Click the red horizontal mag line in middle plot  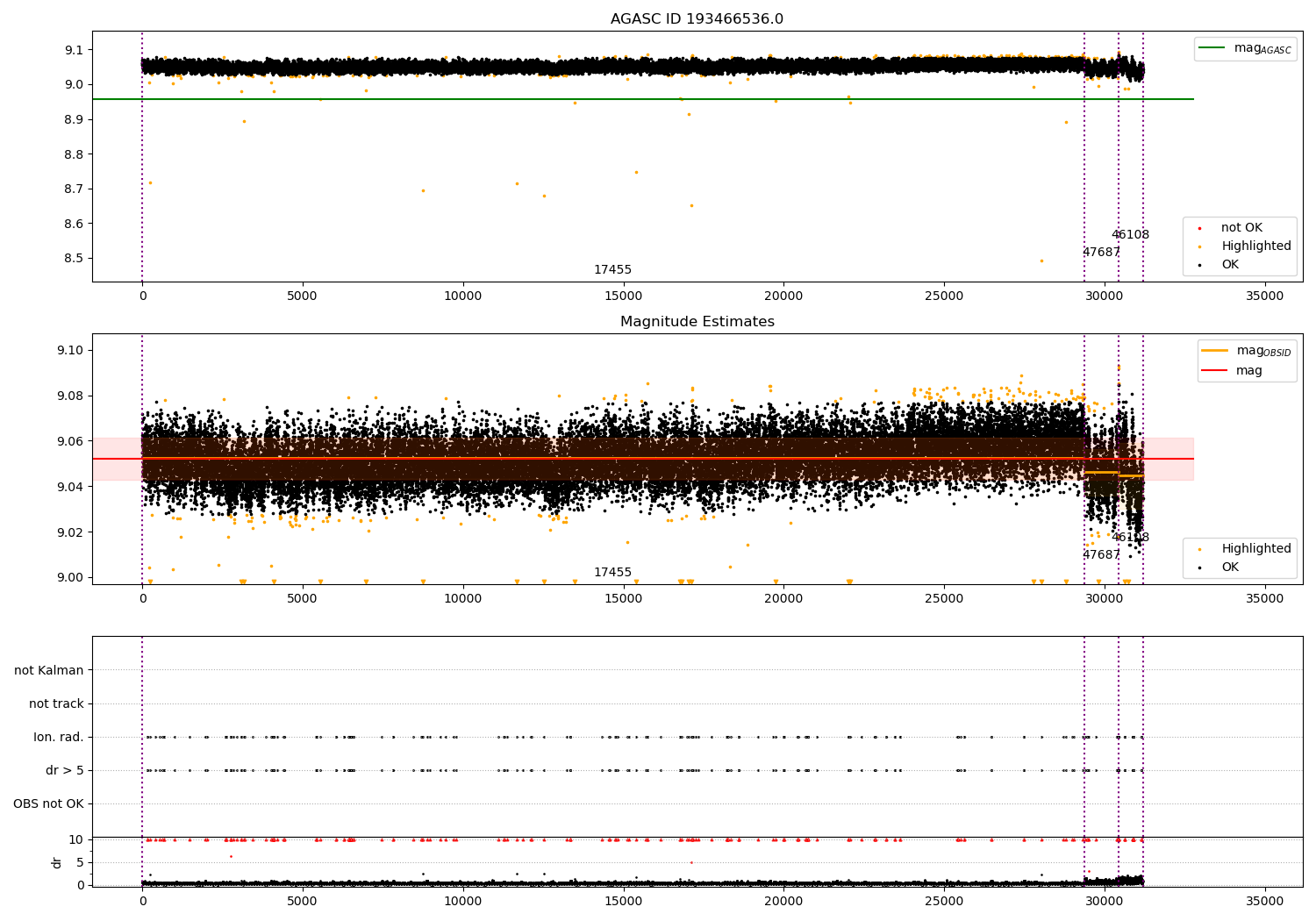tap(643, 459)
